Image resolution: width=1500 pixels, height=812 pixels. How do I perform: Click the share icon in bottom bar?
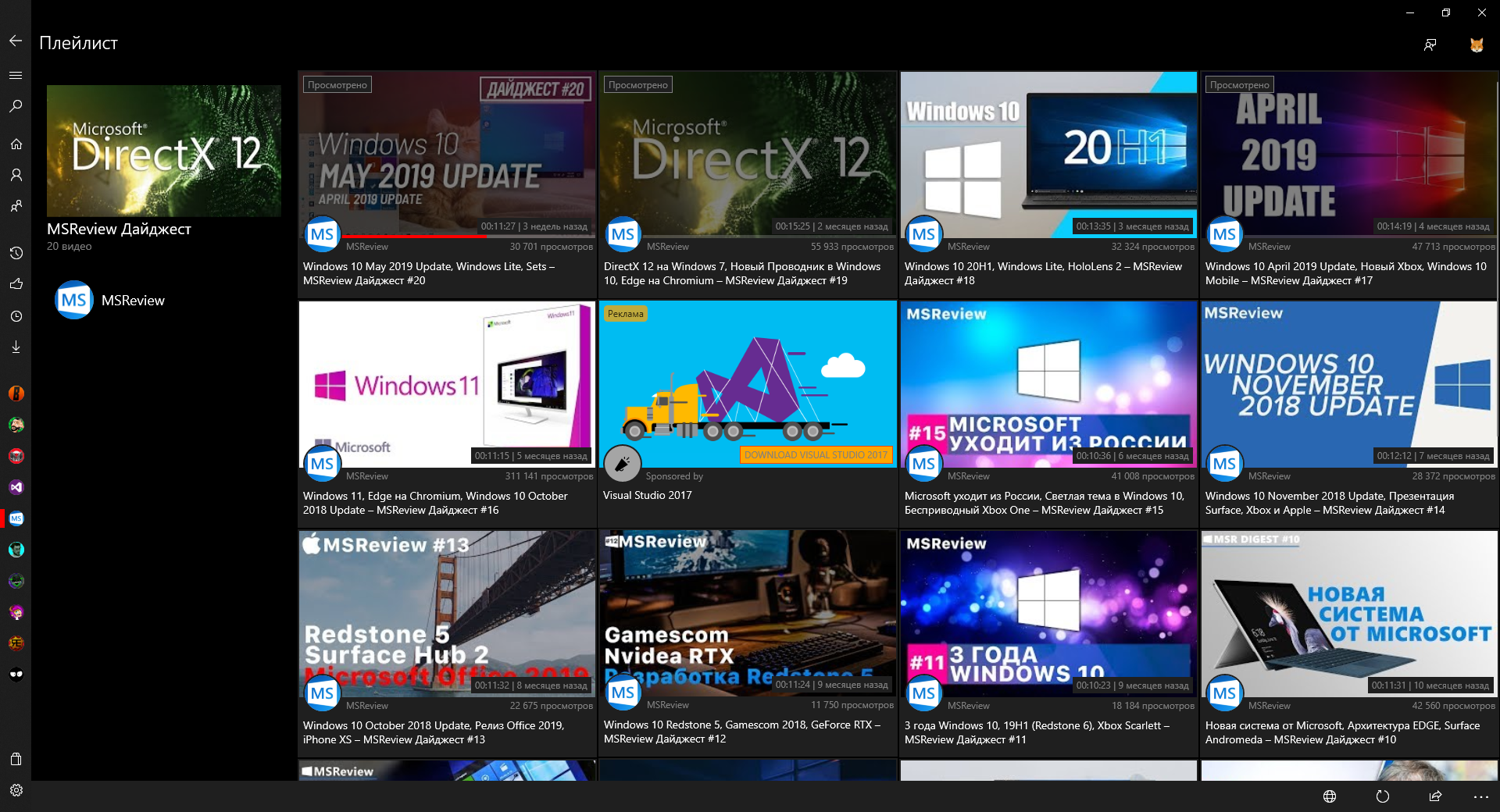[1435, 796]
